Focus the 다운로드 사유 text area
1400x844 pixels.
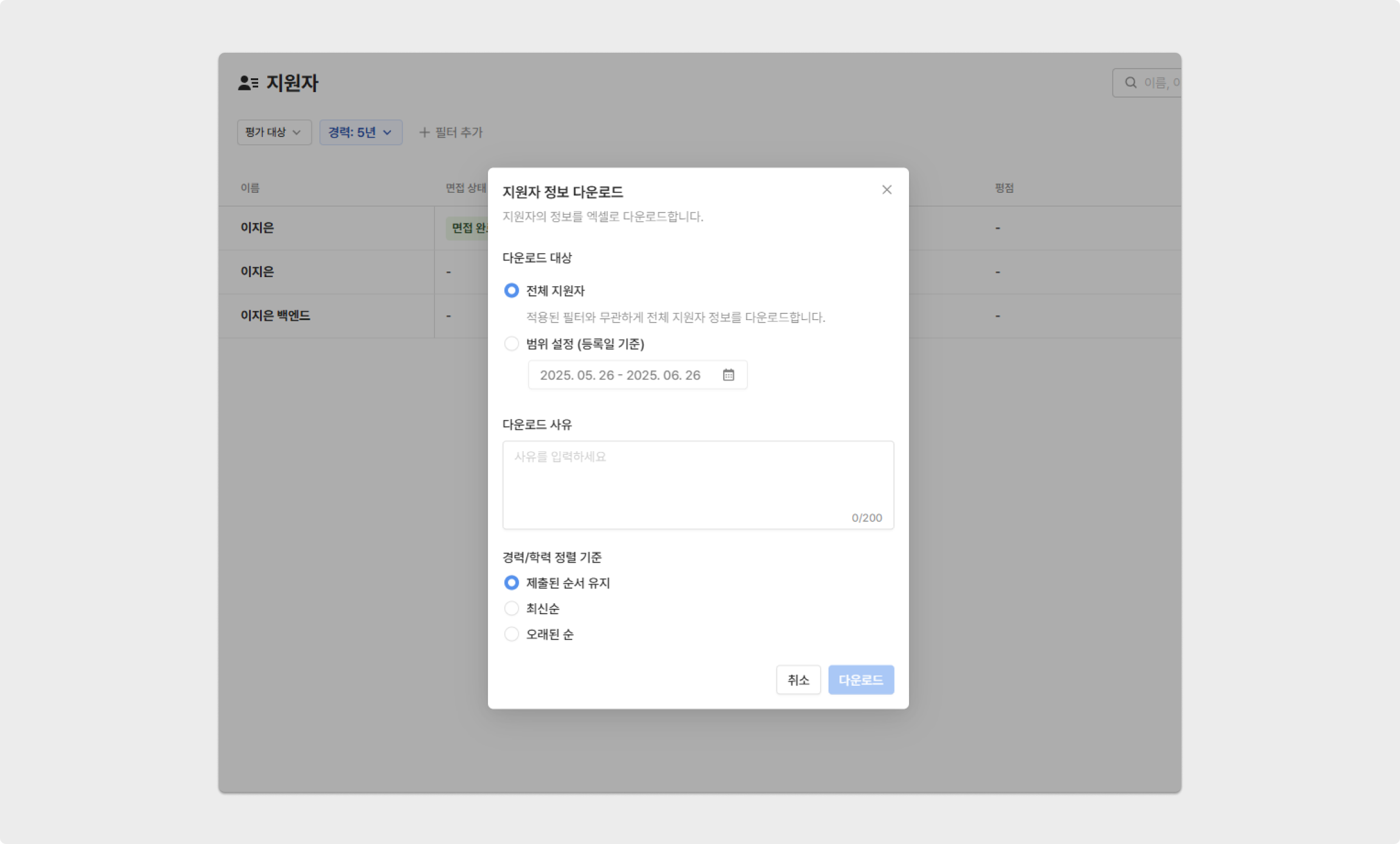(x=698, y=484)
